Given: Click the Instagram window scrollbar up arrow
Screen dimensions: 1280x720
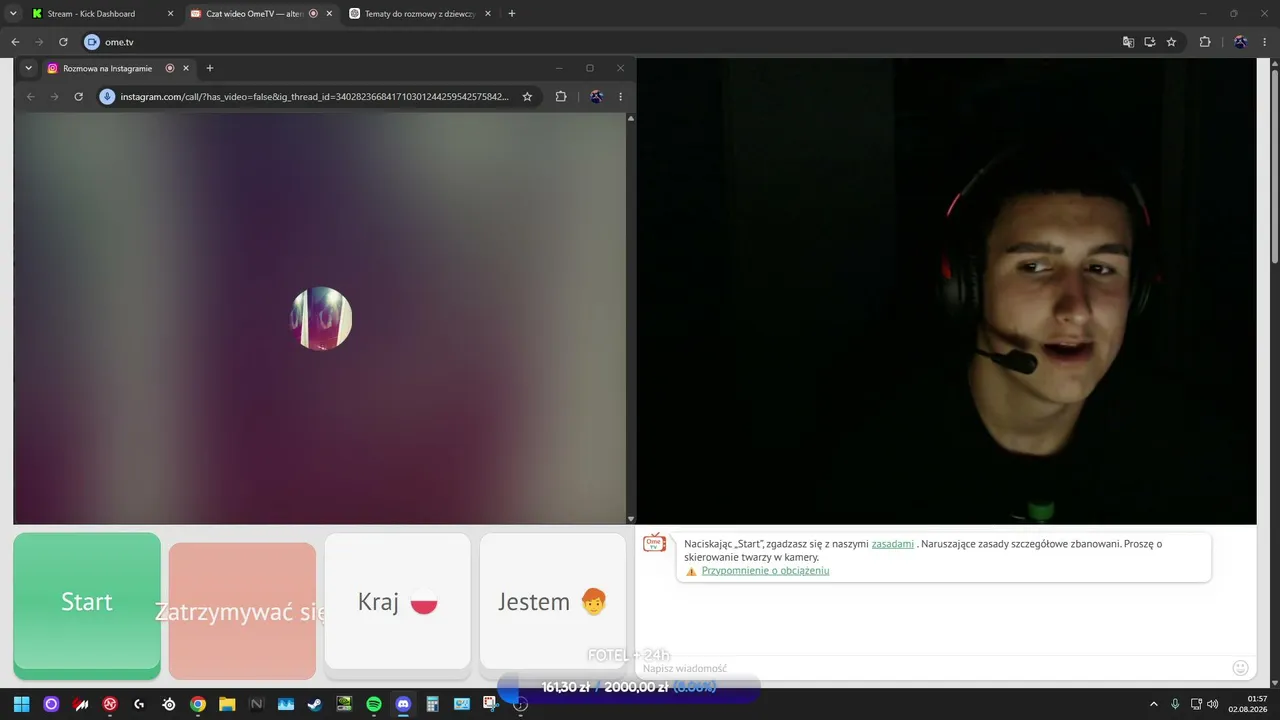Looking at the screenshot, I should click(630, 118).
